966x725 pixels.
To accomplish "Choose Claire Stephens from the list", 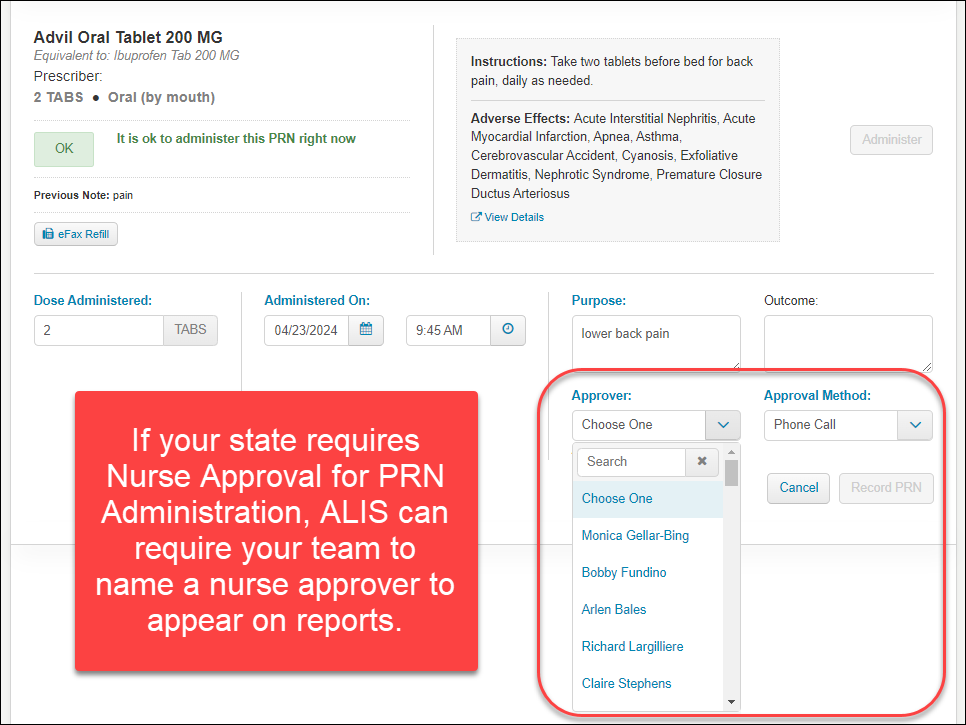I will [626, 684].
